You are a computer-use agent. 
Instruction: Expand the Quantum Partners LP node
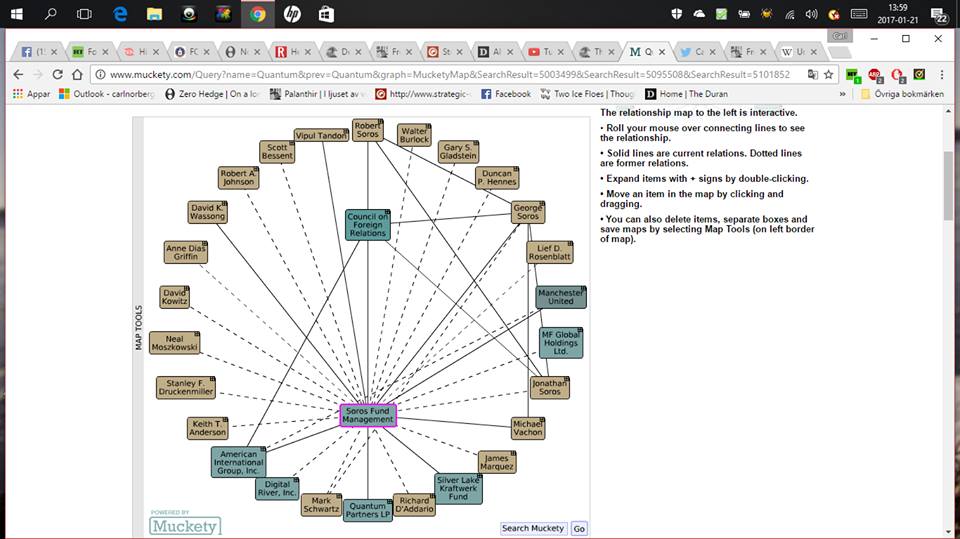click(391, 500)
